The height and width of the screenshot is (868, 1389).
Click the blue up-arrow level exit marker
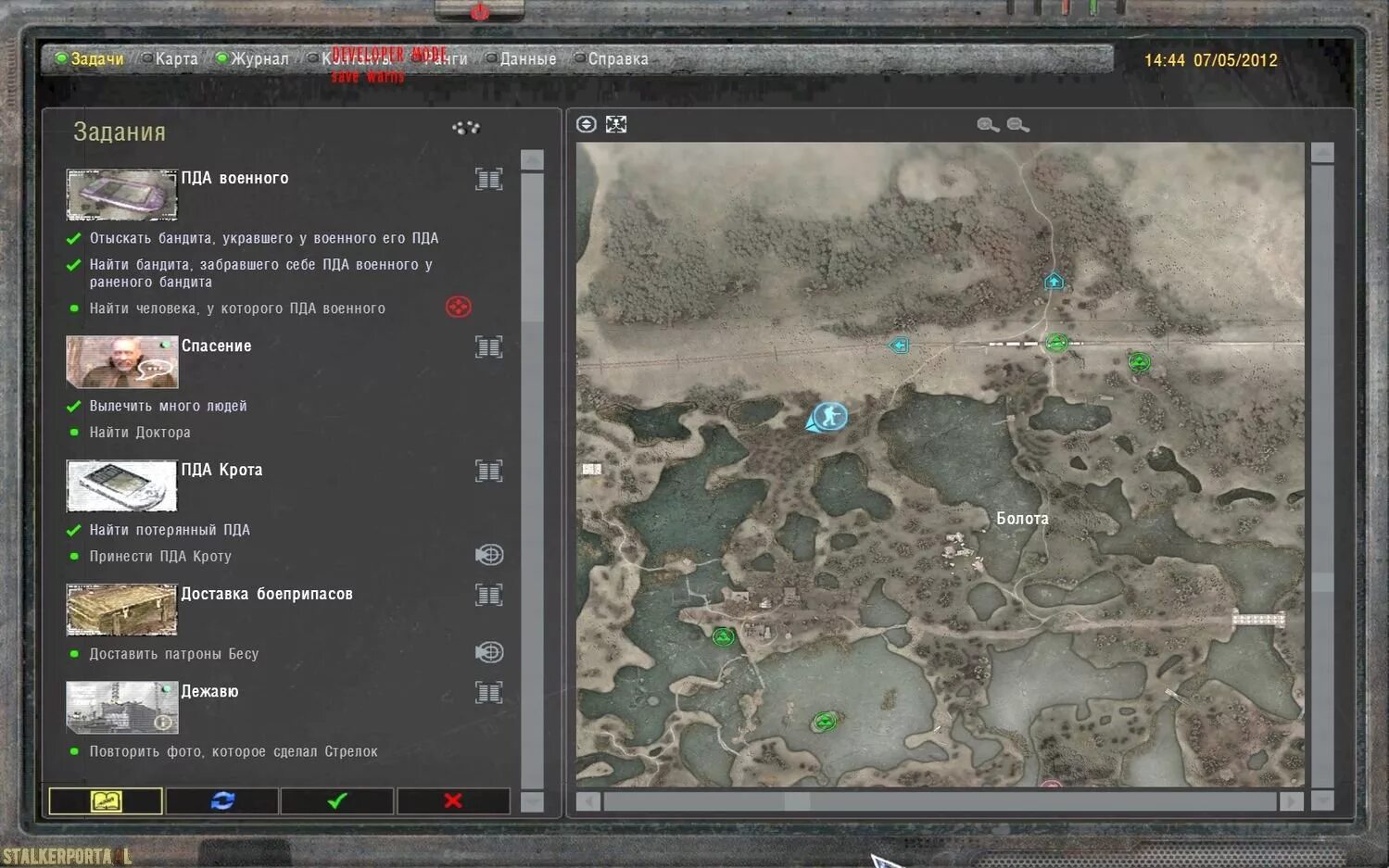click(1054, 281)
